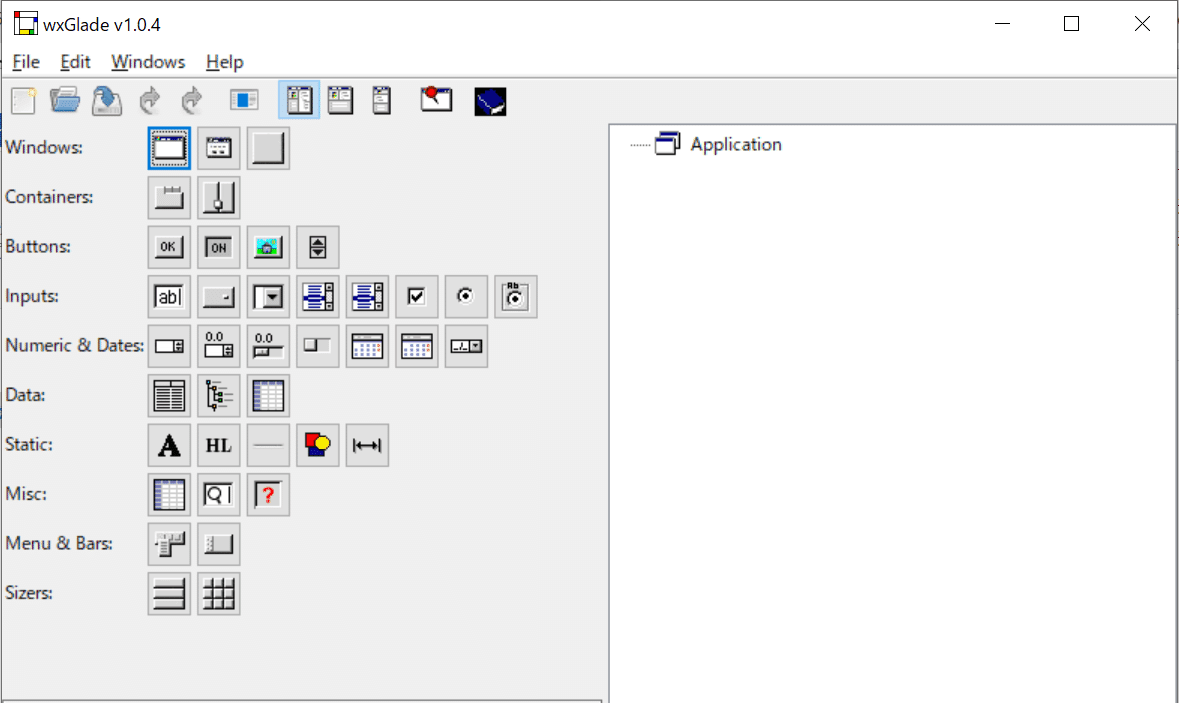This screenshot has width=1179, height=703.
Task: Add a Spacer widget
Action: 368,446
